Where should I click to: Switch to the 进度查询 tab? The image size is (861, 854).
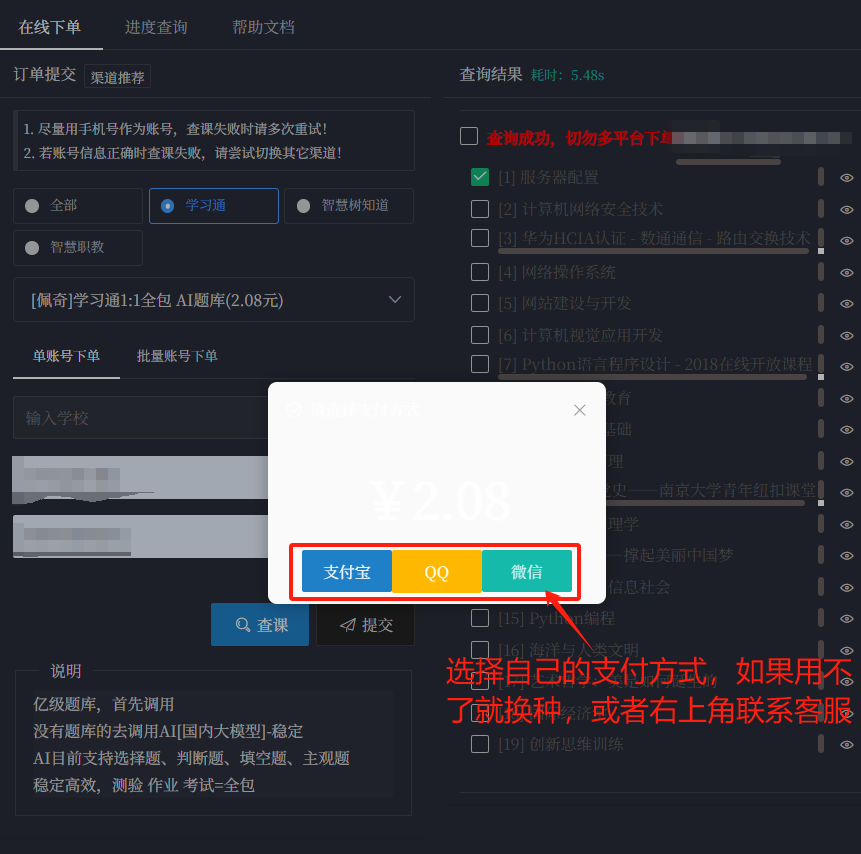click(156, 28)
